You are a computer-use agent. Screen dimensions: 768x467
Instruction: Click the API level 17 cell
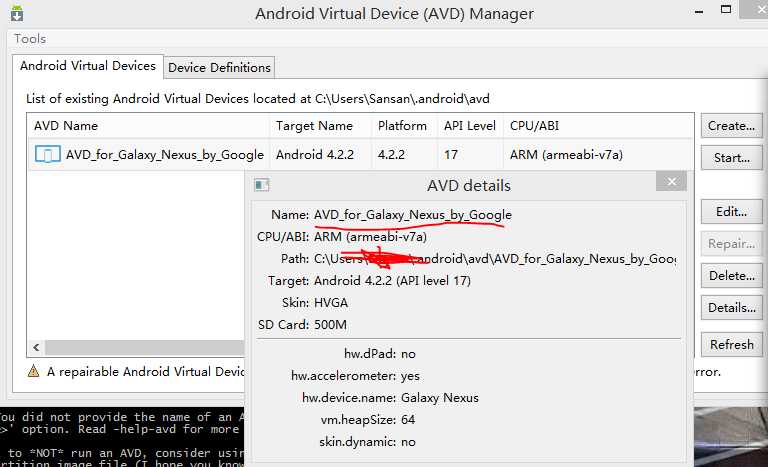[x=451, y=155]
